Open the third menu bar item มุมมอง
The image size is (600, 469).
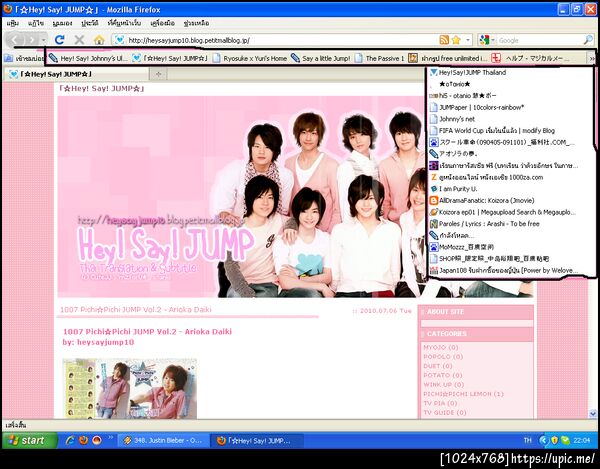pos(62,23)
